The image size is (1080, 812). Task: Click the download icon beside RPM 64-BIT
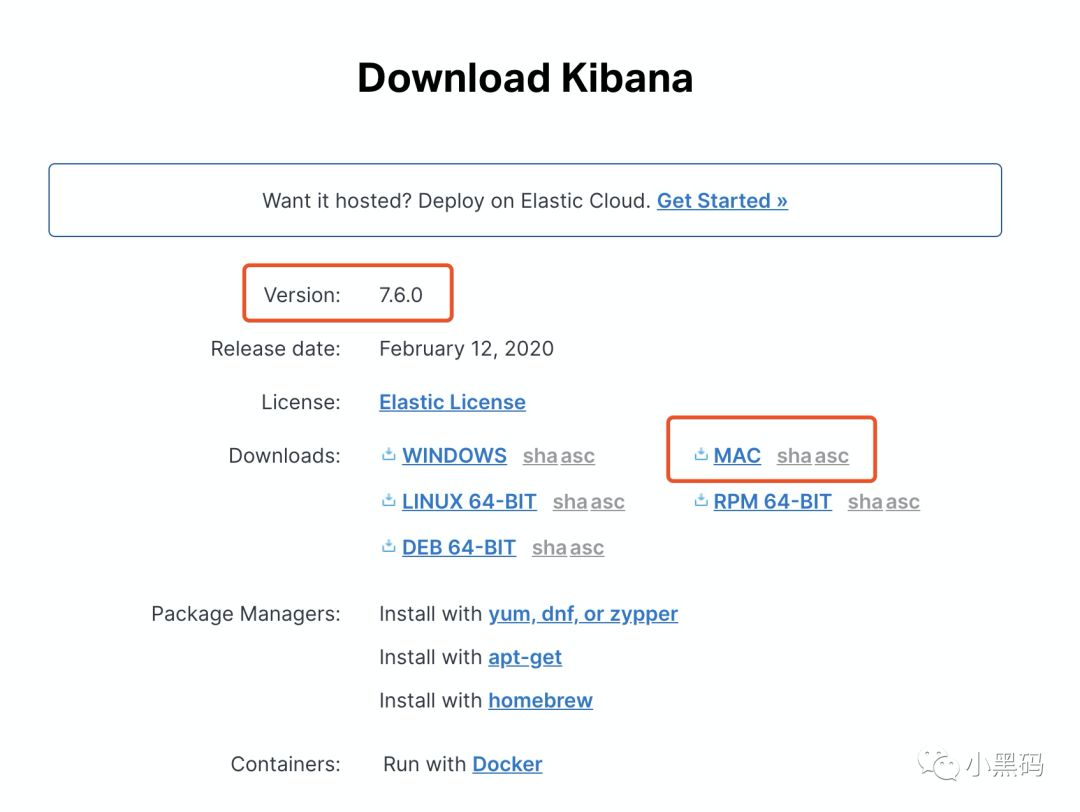[x=701, y=501]
